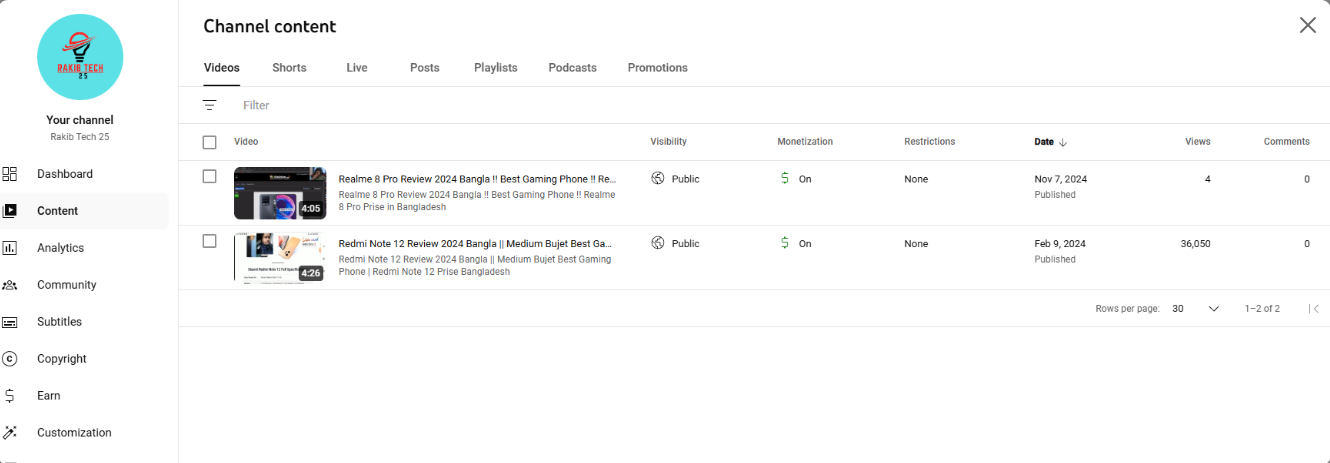
Task: Switch to the Podcasts tab
Action: click(572, 68)
